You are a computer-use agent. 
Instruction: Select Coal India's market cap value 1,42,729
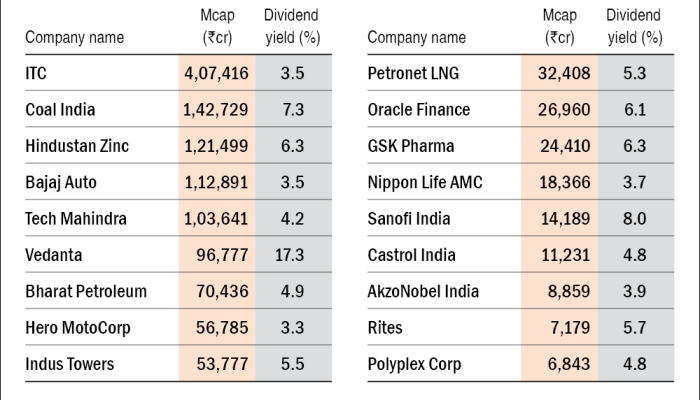(x=216, y=110)
